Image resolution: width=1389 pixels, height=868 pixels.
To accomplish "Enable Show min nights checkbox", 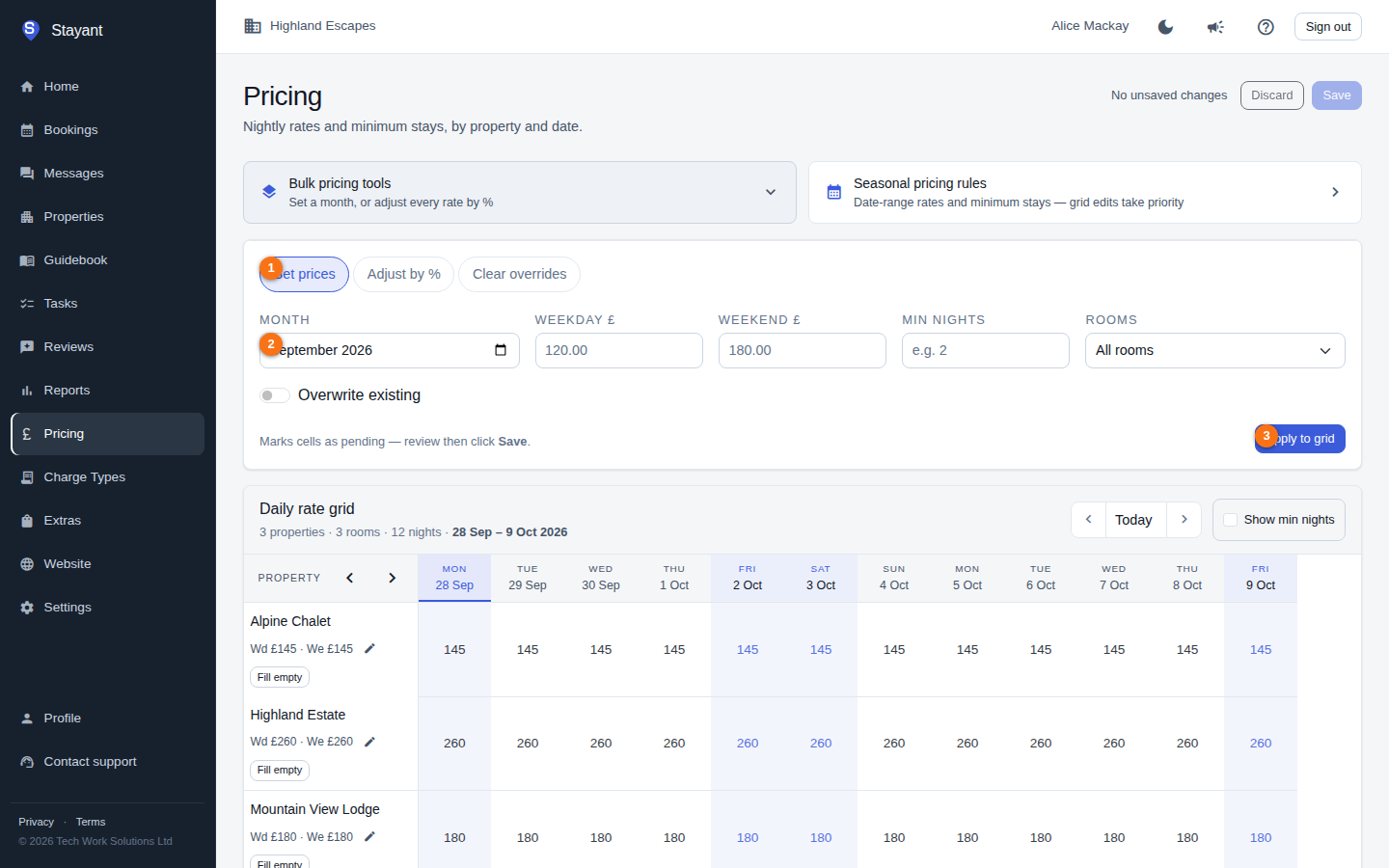I will (x=1230, y=520).
